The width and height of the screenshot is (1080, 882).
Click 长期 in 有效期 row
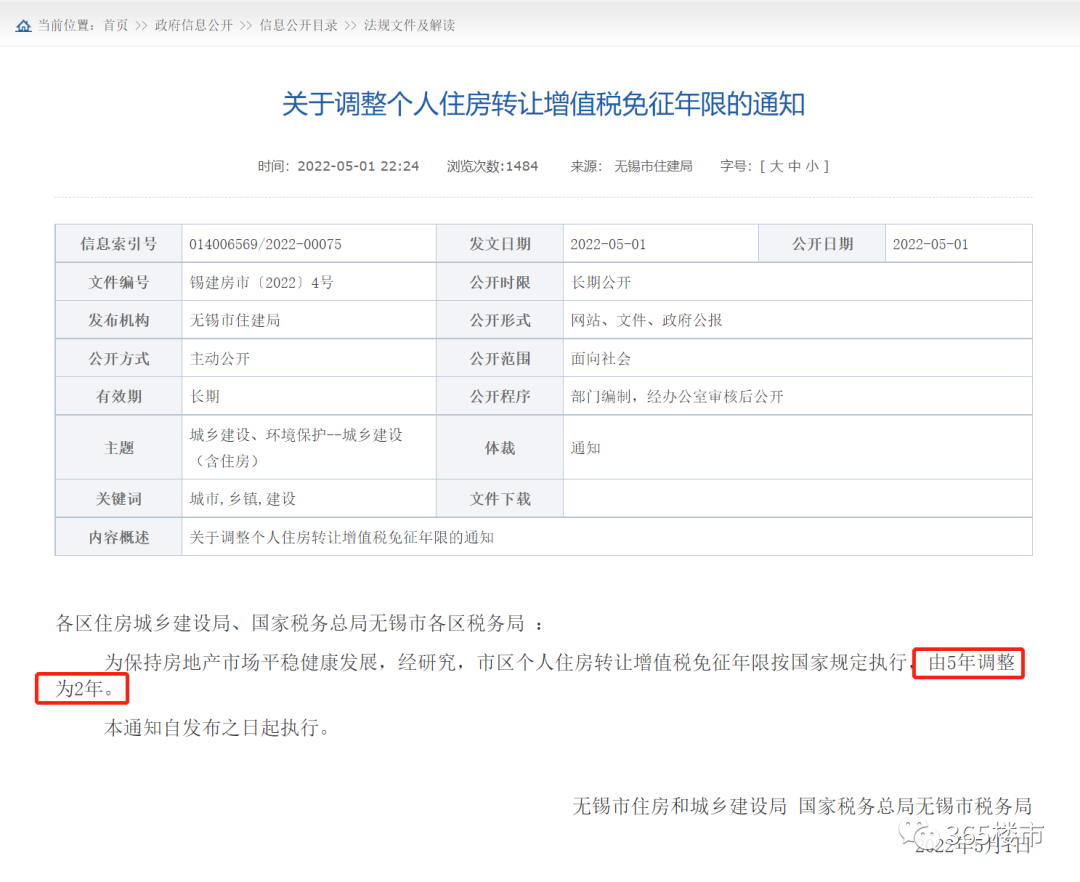pos(205,397)
